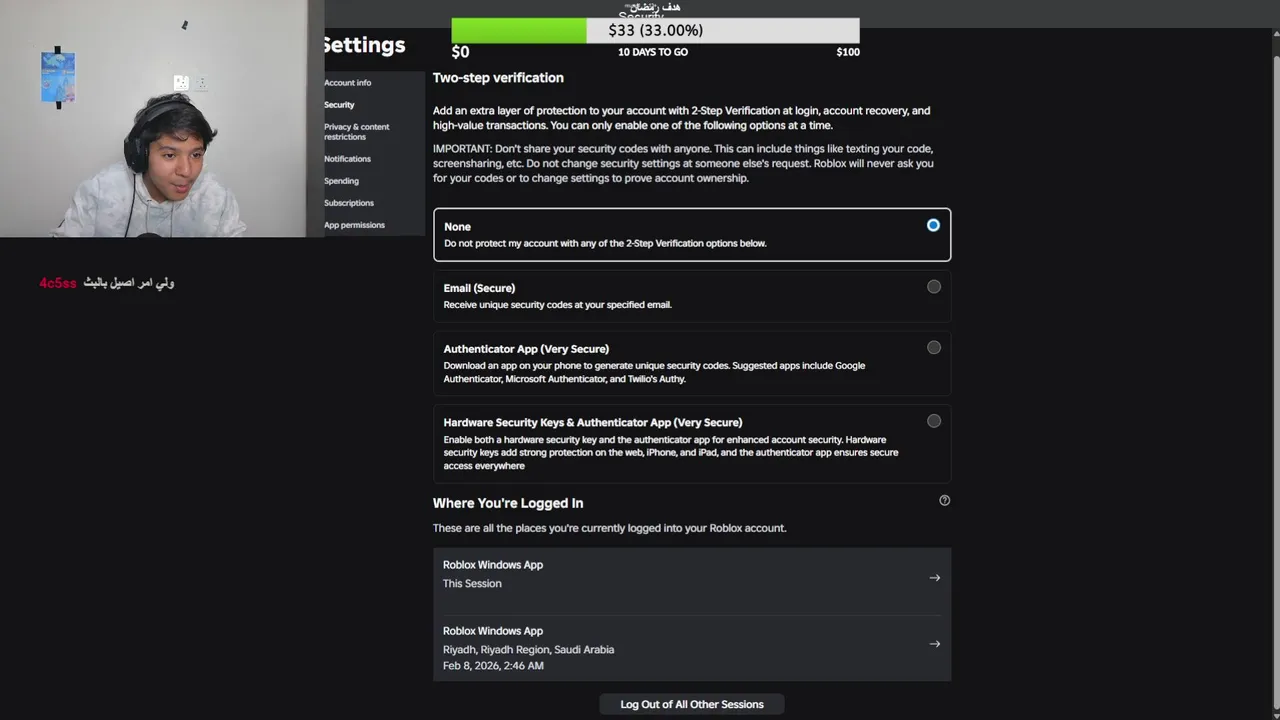The image size is (1280, 720).
Task: Open the This Session arrow icon
Action: (934, 578)
